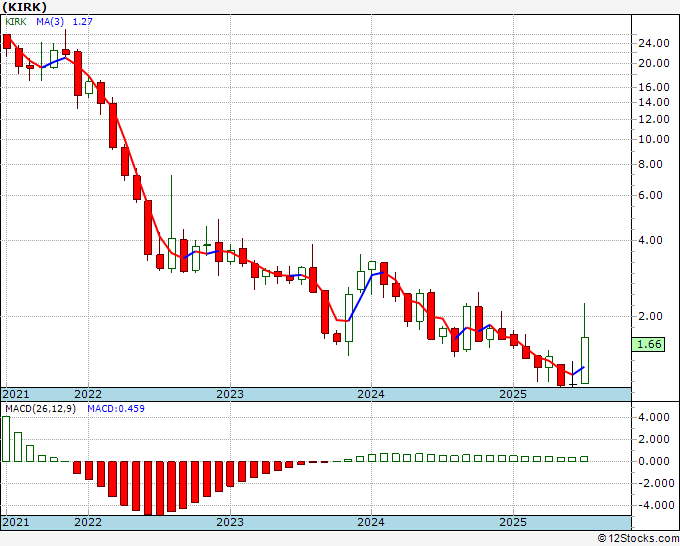
Task: Click the 1.66 current price tag
Action: (649, 344)
